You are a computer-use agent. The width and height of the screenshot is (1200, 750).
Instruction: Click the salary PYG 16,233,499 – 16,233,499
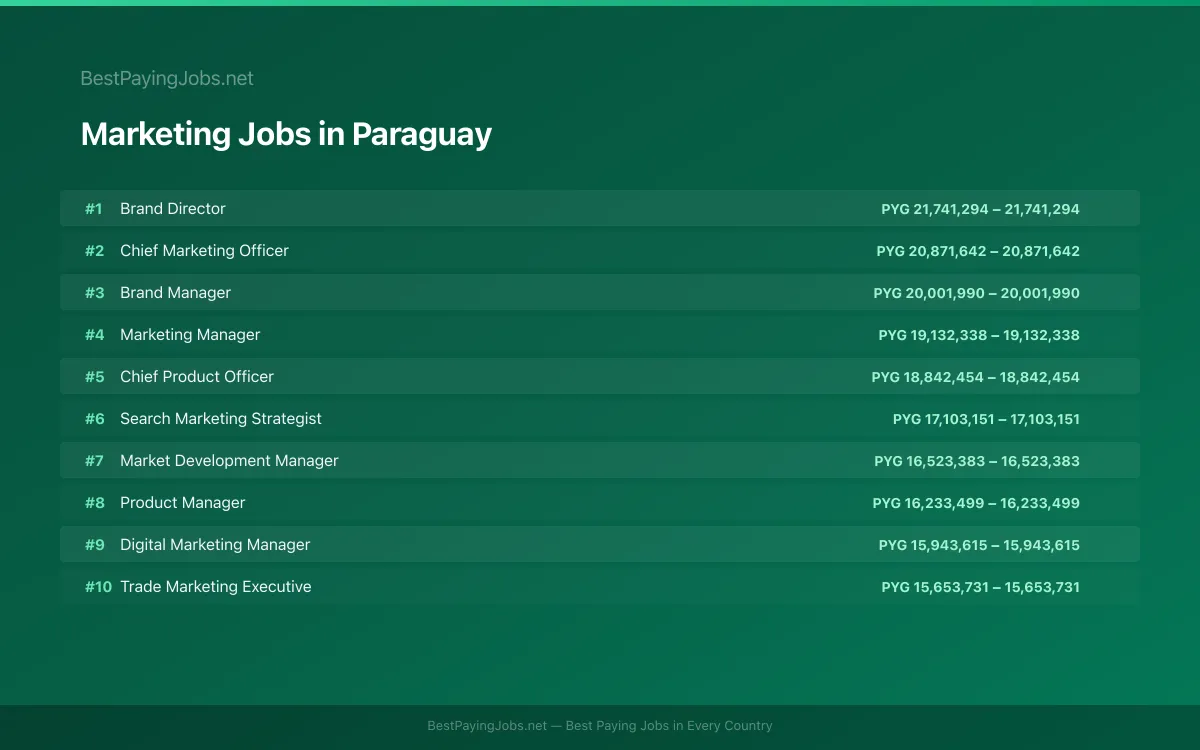point(976,503)
